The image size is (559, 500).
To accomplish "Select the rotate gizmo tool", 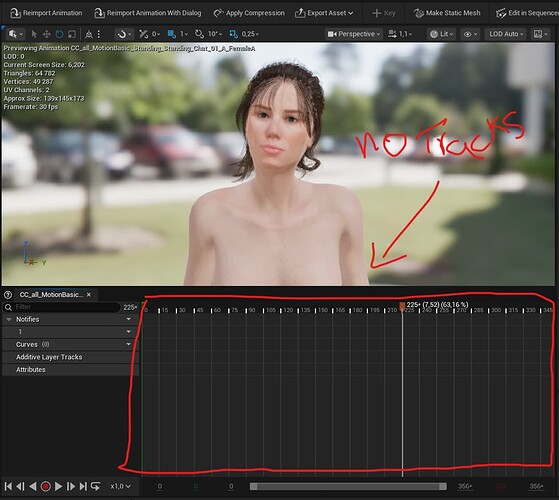I will click(59, 34).
